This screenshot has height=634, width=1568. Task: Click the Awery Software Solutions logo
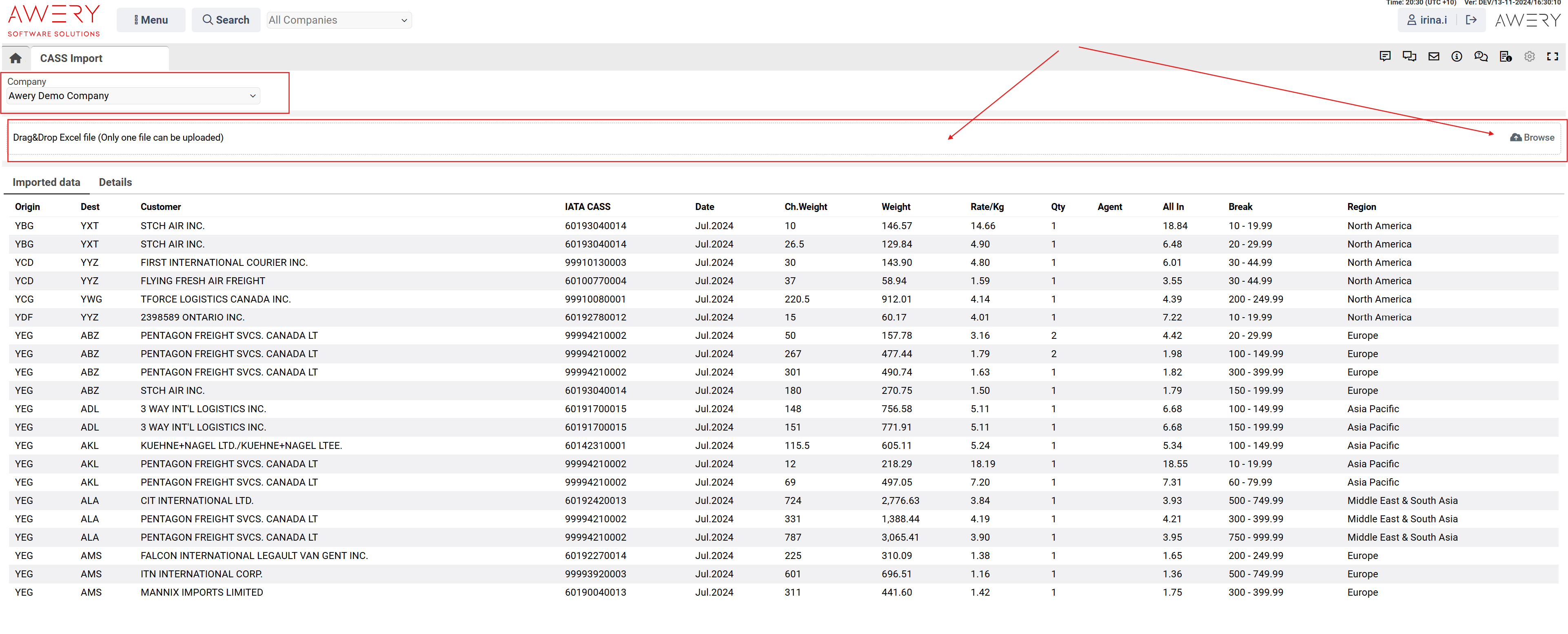[53, 20]
